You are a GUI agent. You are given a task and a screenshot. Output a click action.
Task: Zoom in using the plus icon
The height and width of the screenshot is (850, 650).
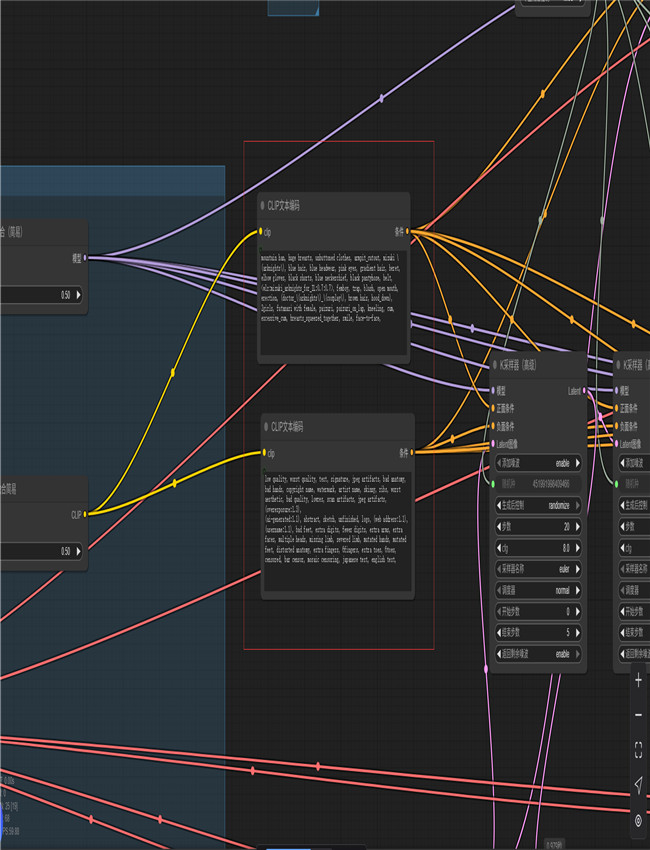pyautogui.click(x=638, y=681)
